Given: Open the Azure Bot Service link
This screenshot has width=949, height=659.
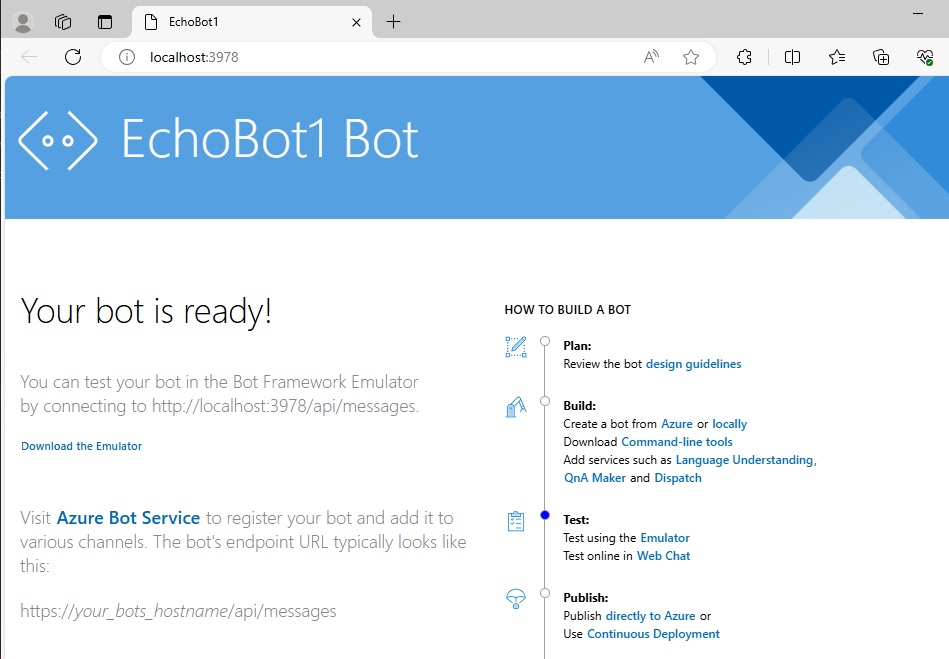Looking at the screenshot, I should click(x=128, y=518).
